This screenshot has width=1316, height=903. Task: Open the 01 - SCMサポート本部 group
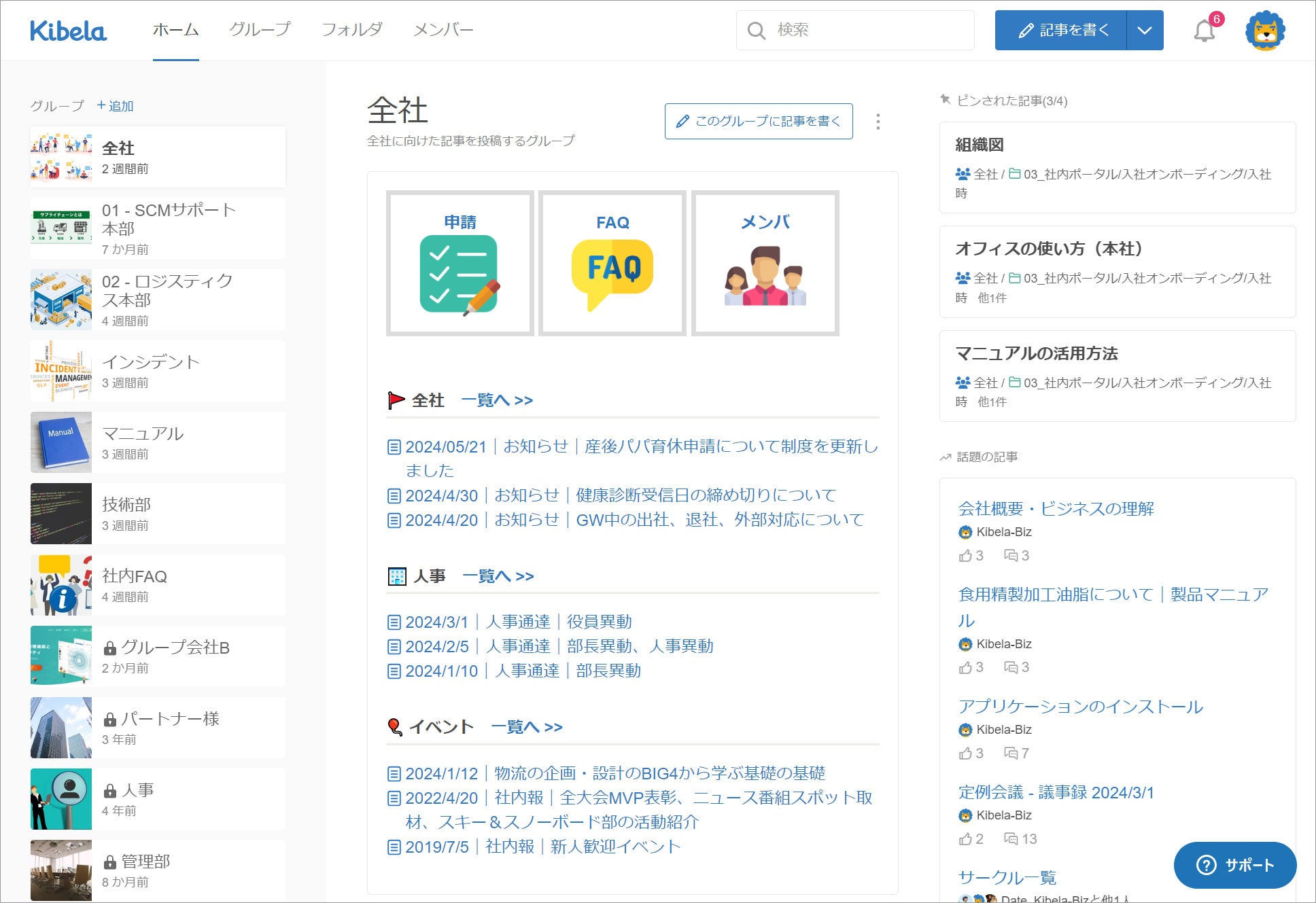158,228
